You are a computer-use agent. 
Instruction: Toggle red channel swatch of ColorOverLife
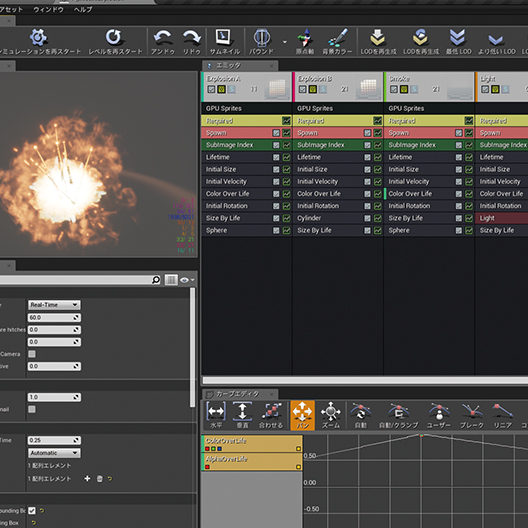click(x=207, y=449)
